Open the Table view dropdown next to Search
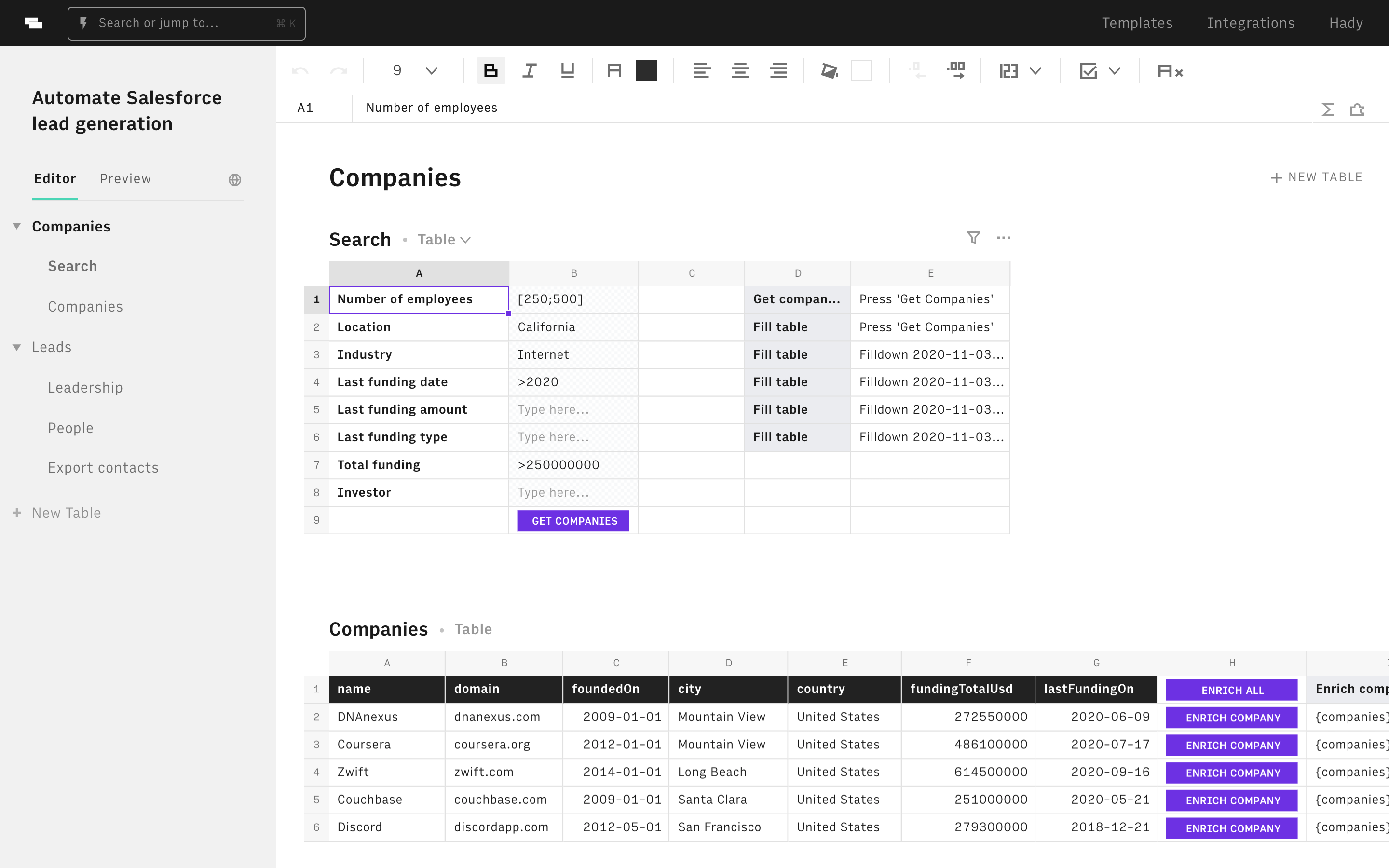The width and height of the screenshot is (1389, 868). (444, 240)
